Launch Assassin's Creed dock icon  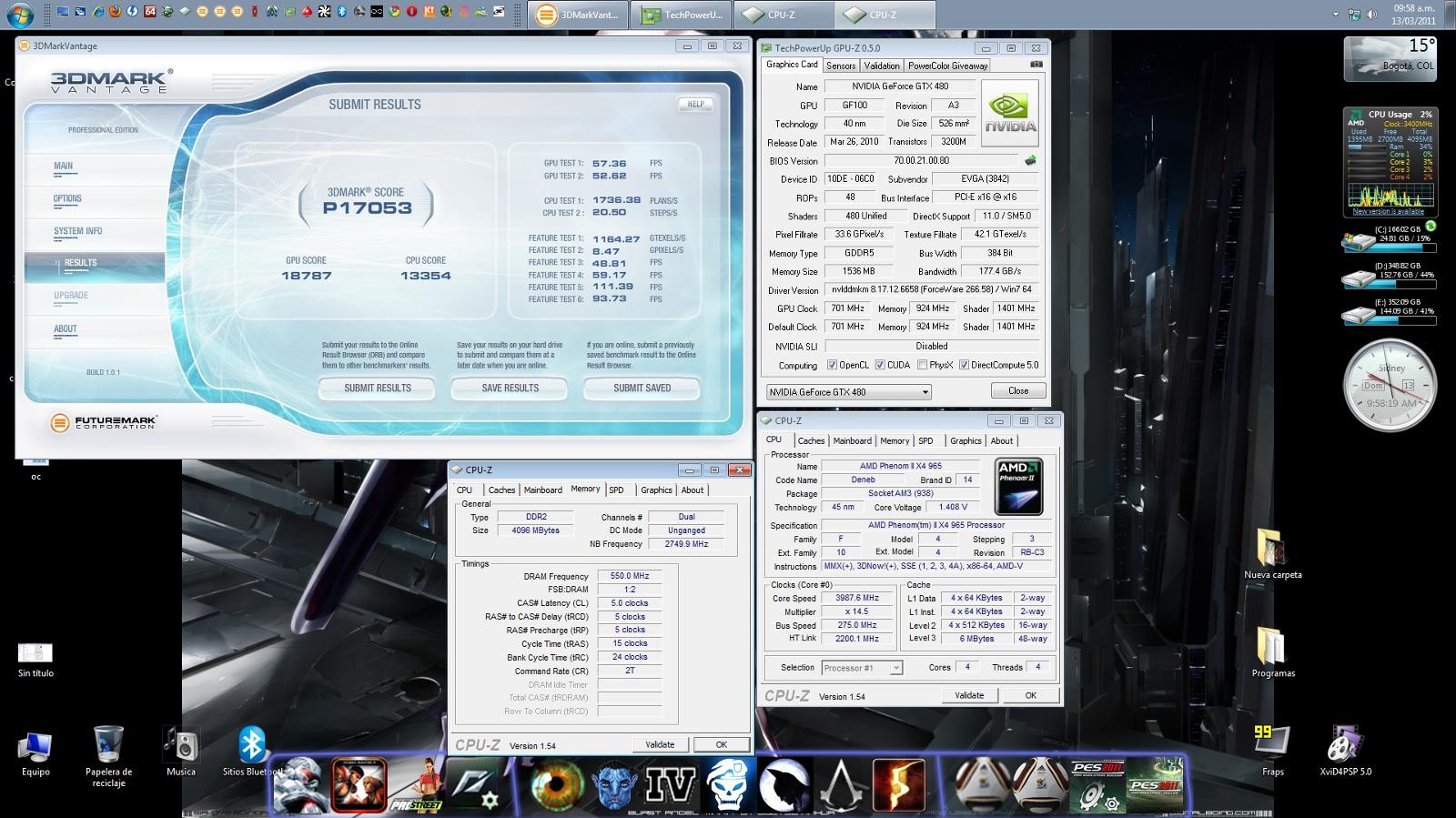[840, 785]
